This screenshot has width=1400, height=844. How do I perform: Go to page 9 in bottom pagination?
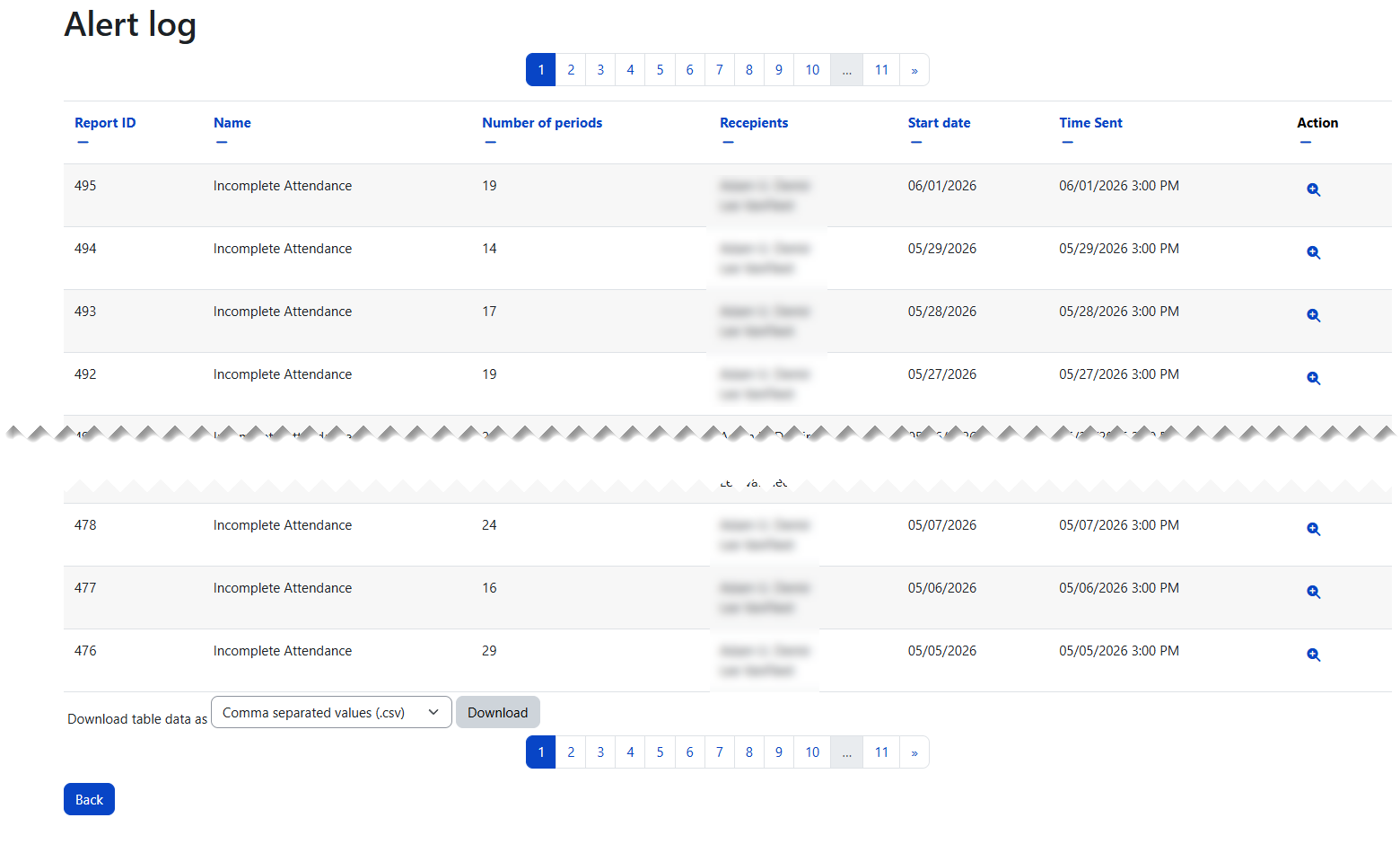tap(778, 752)
